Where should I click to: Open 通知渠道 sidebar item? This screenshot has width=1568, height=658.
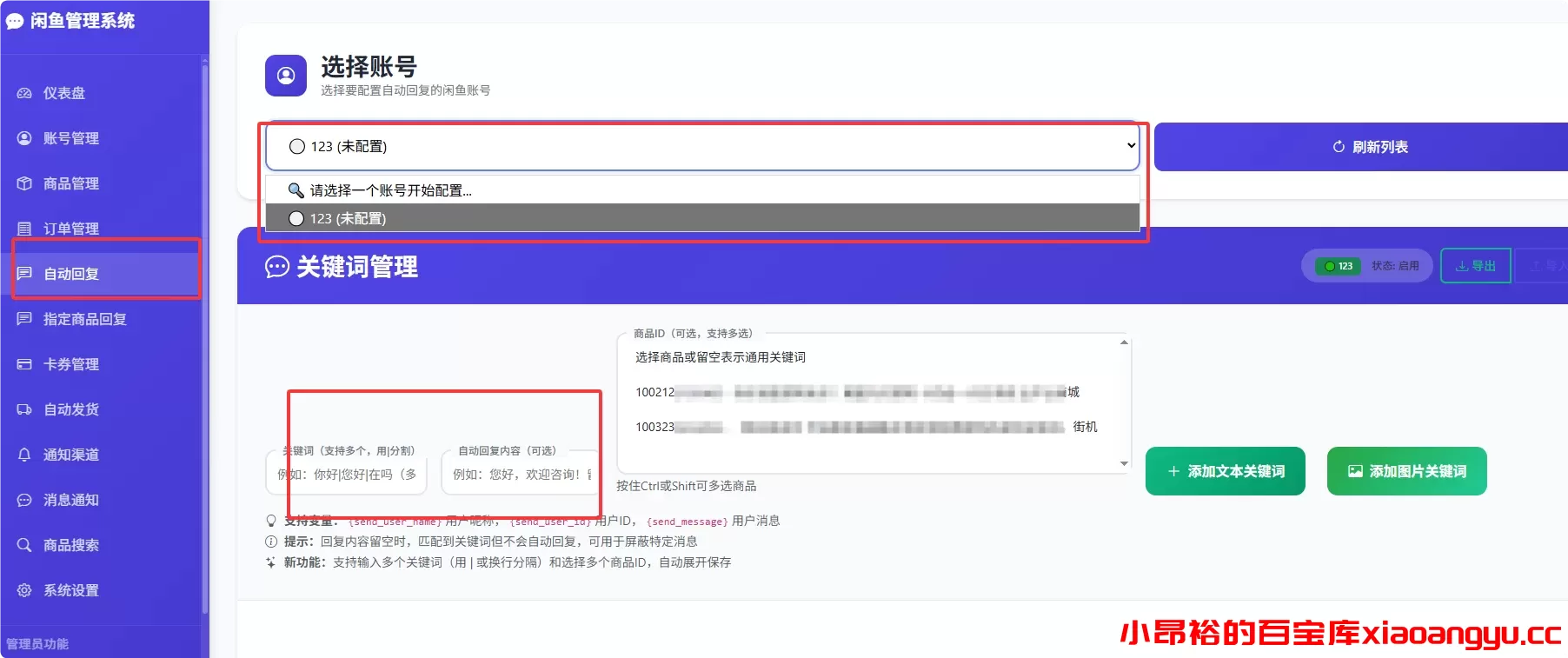click(x=101, y=455)
